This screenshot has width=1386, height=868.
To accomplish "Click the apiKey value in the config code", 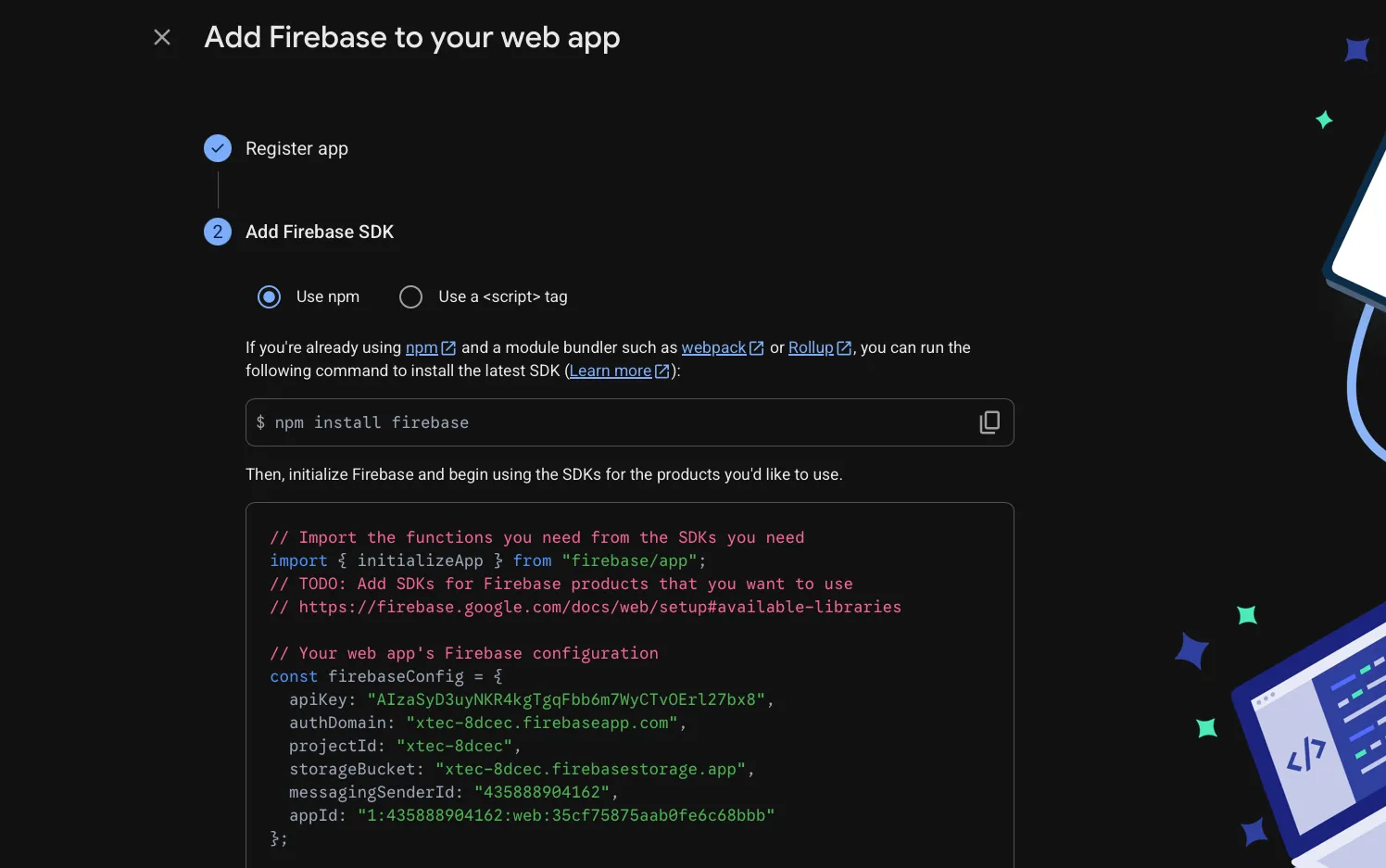I will point(566,699).
